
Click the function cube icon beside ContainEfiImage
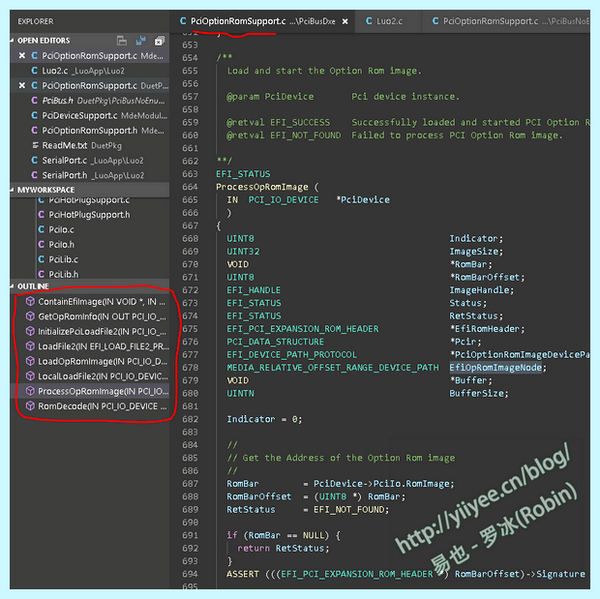tap(30, 301)
